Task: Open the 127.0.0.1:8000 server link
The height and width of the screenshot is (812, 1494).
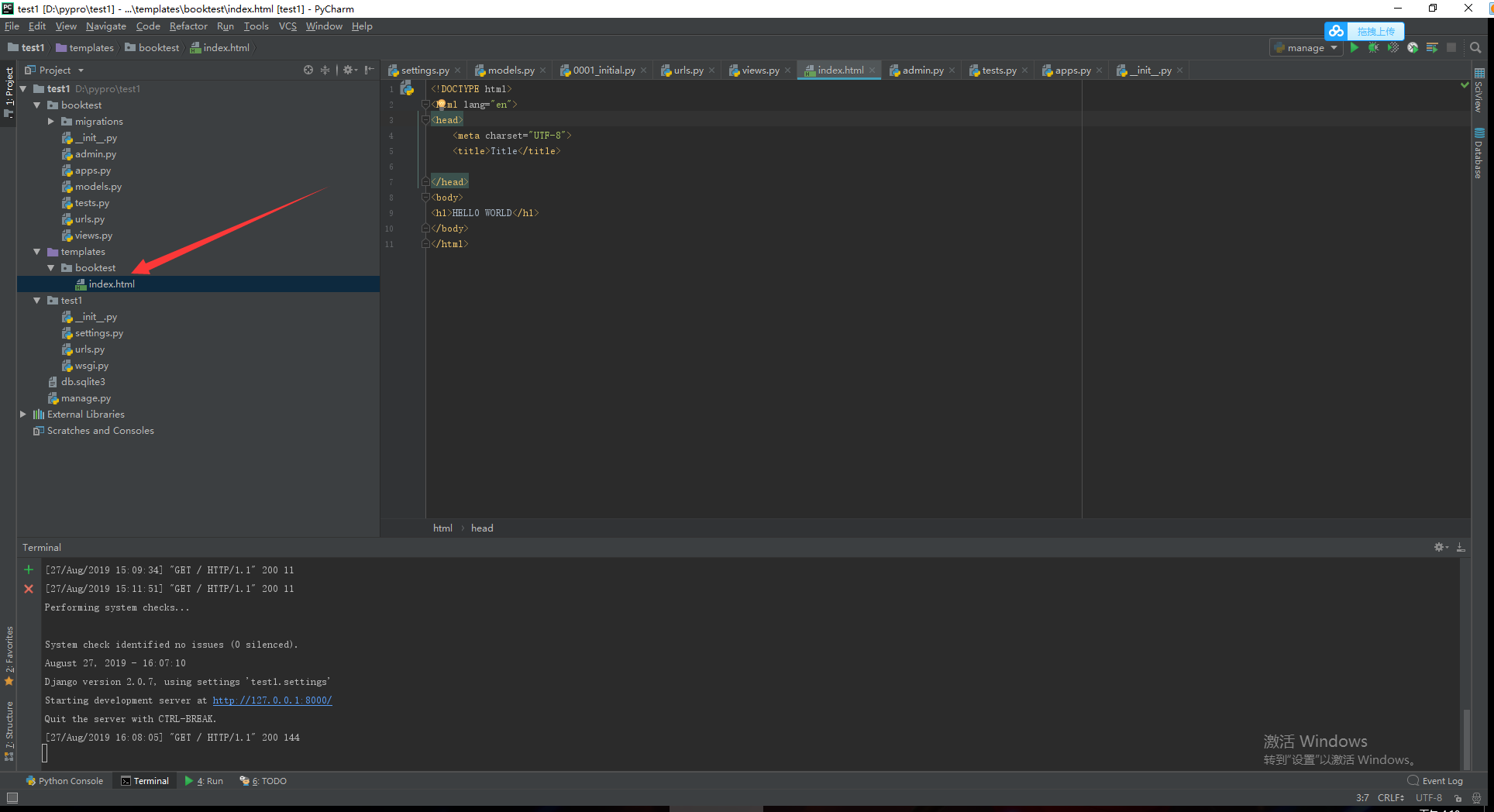Action: [x=272, y=700]
